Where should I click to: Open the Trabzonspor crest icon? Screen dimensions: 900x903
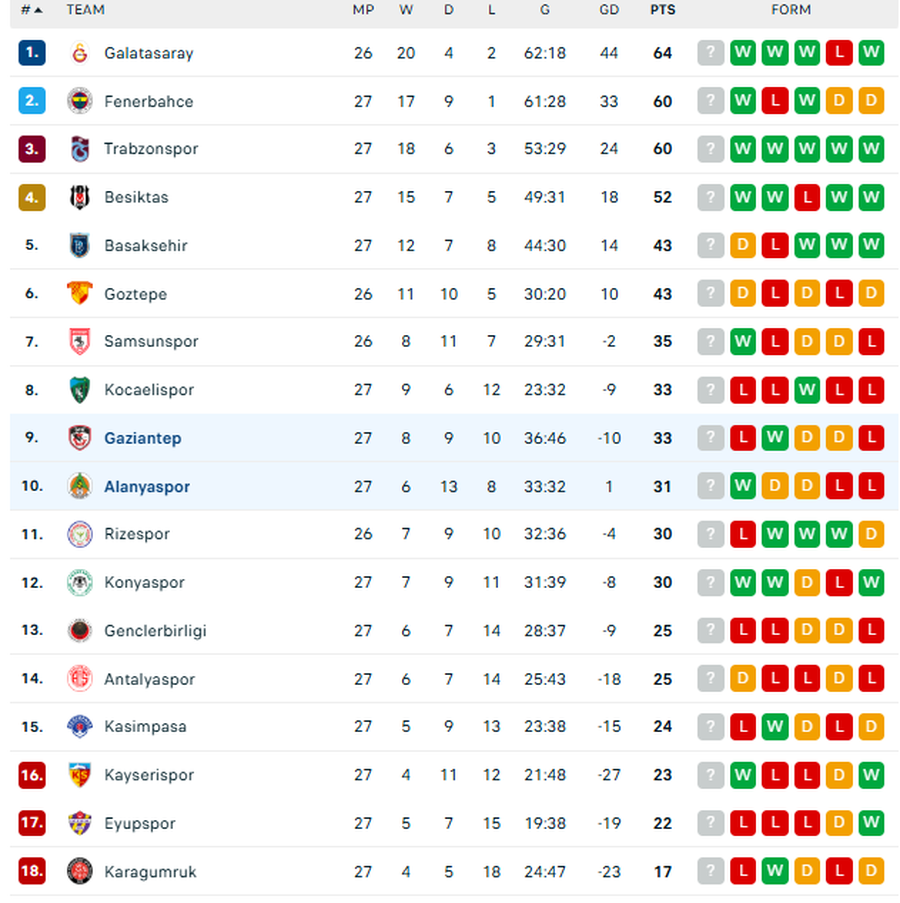click(80, 148)
